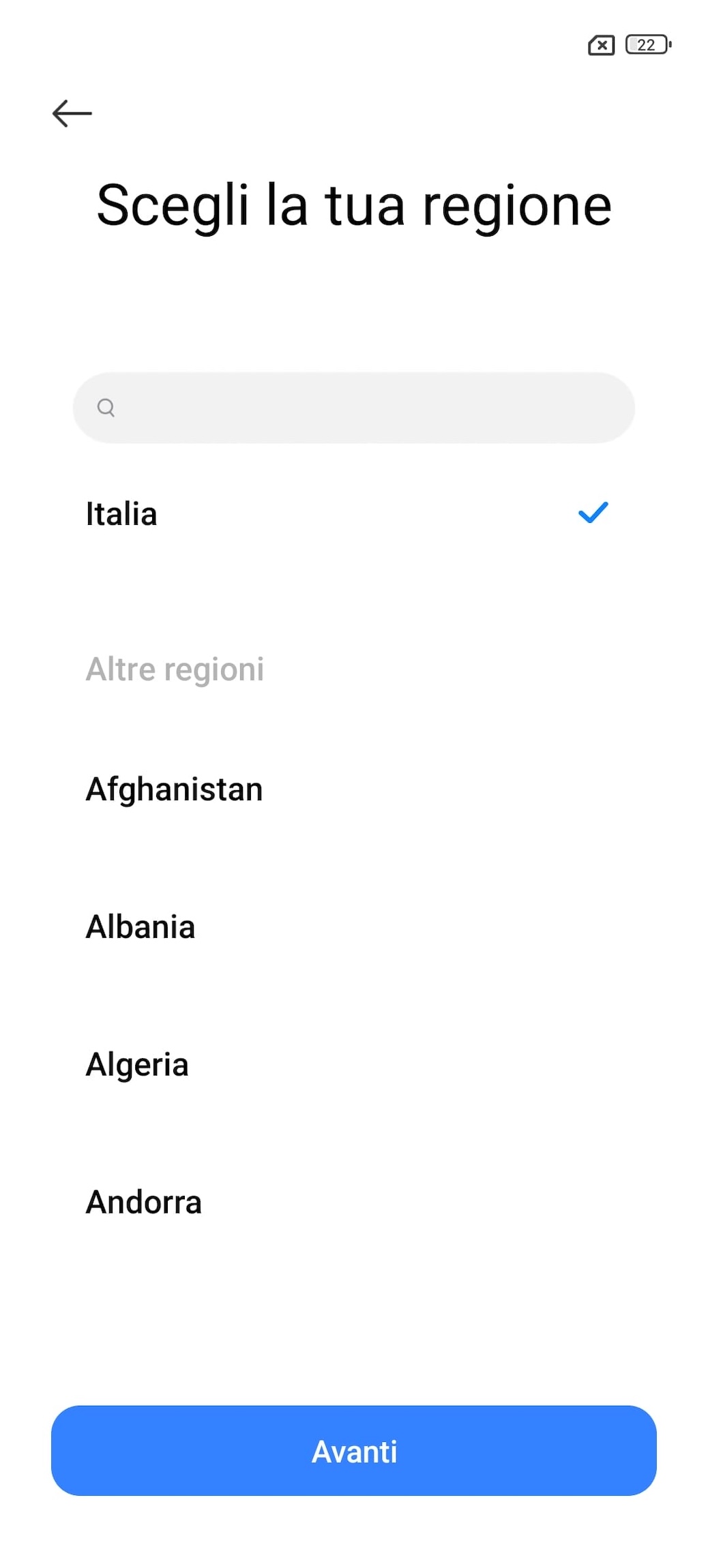708x1568 pixels.
Task: Tap the Altre regioni section header
Action: click(175, 669)
